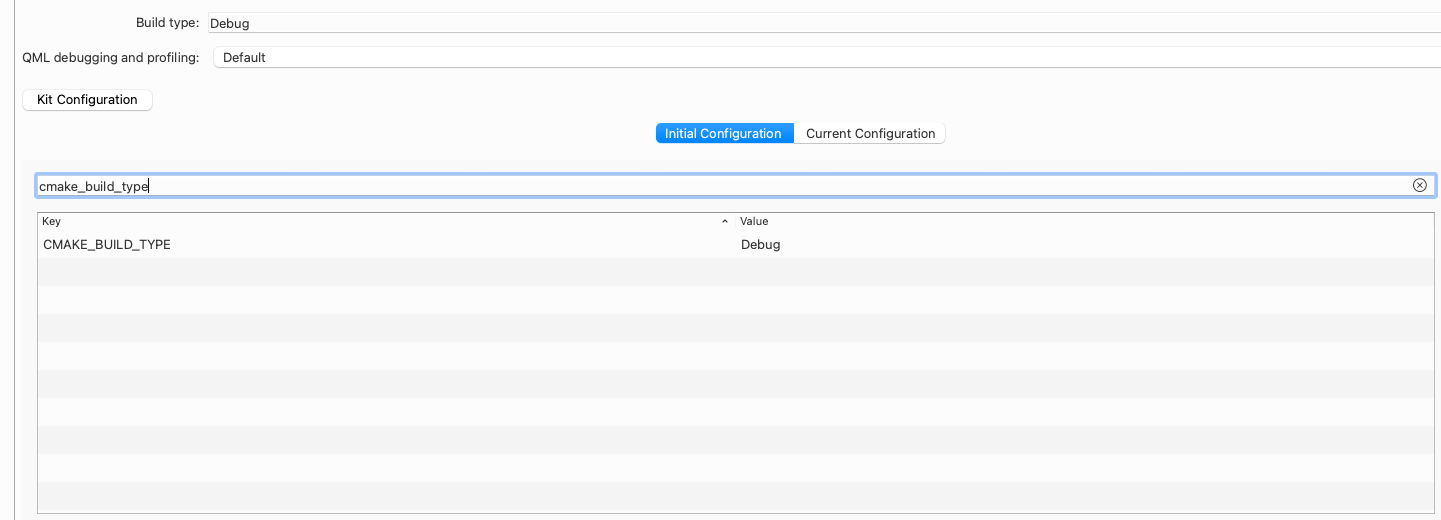Clear the cmake_build_type filter text
This screenshot has height=520, width=1441.
tap(1419, 185)
